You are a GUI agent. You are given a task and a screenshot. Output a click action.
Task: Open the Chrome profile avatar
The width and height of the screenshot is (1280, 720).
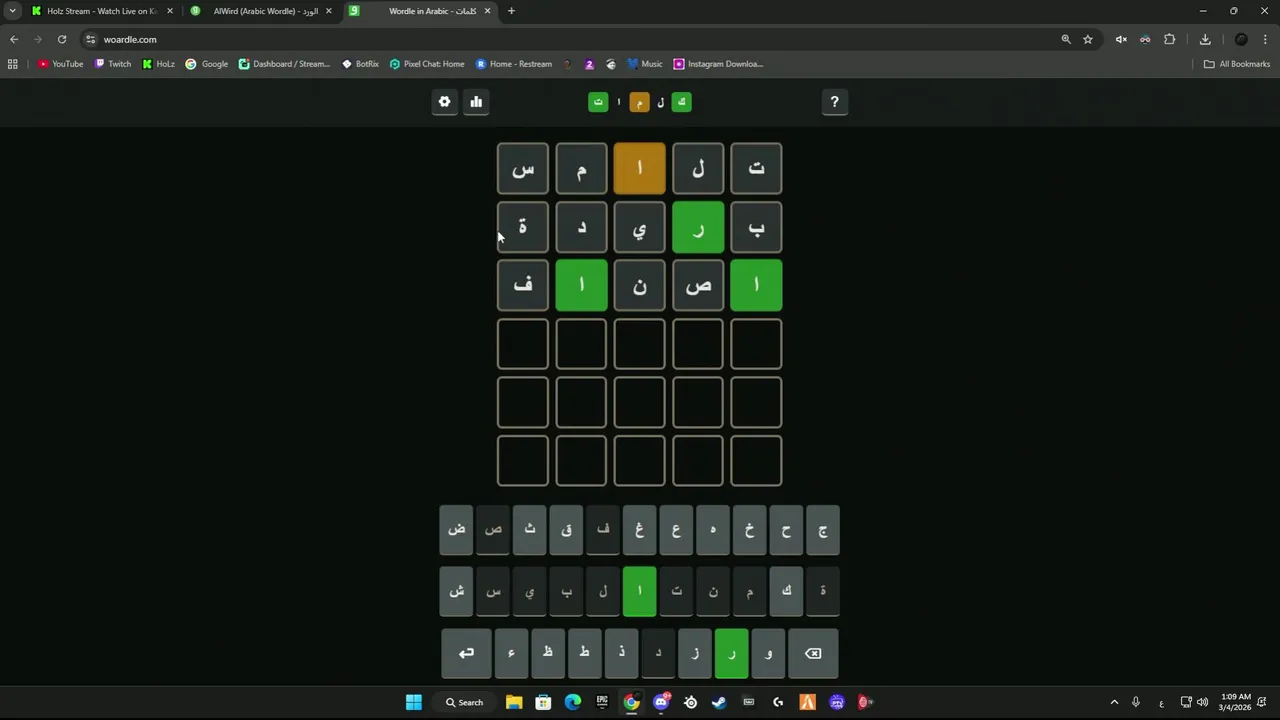pyautogui.click(x=1241, y=39)
